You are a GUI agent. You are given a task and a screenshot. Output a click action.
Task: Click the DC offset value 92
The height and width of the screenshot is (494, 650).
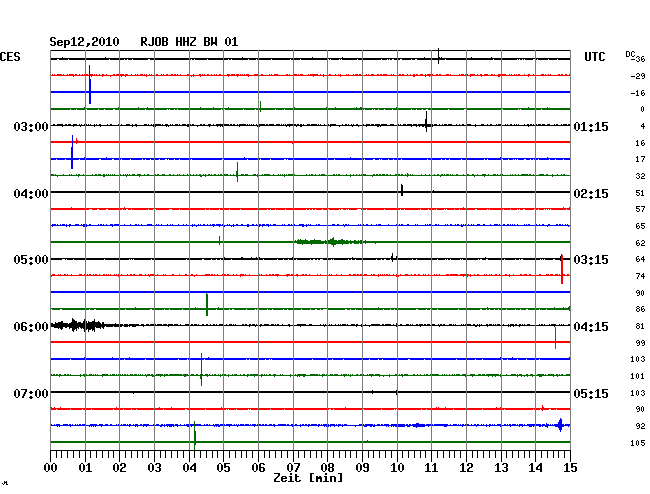[x=640, y=426]
